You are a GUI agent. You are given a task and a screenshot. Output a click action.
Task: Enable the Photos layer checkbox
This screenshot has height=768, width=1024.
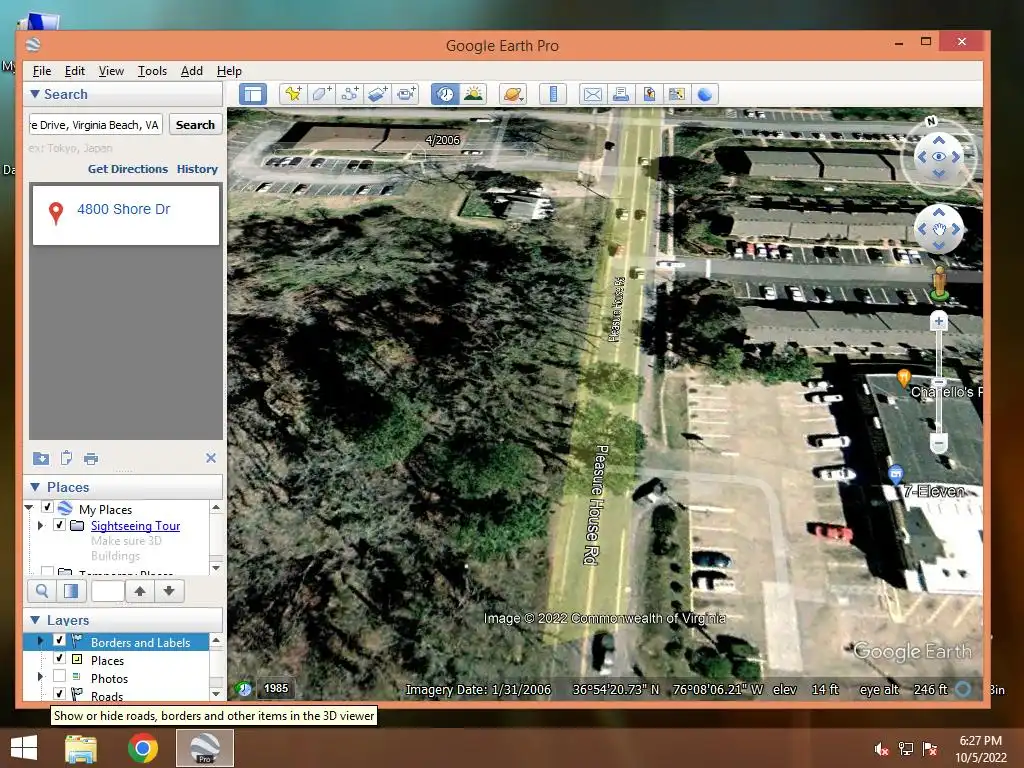click(x=59, y=676)
